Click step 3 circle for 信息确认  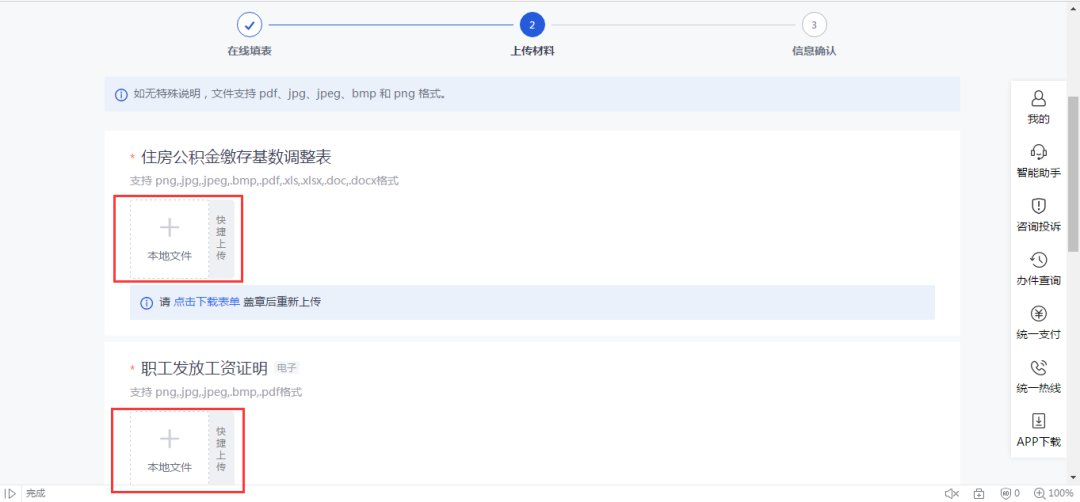[814, 25]
